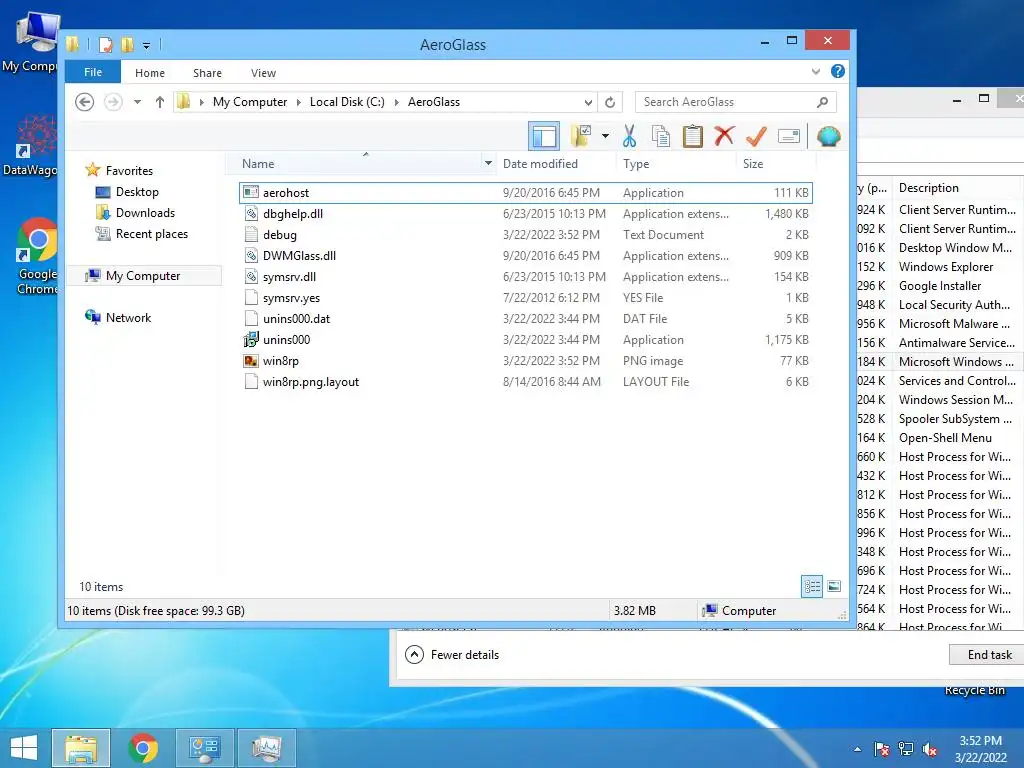This screenshot has height=768, width=1024.
Task: Click the Action Center flag tray icon
Action: (x=881, y=749)
